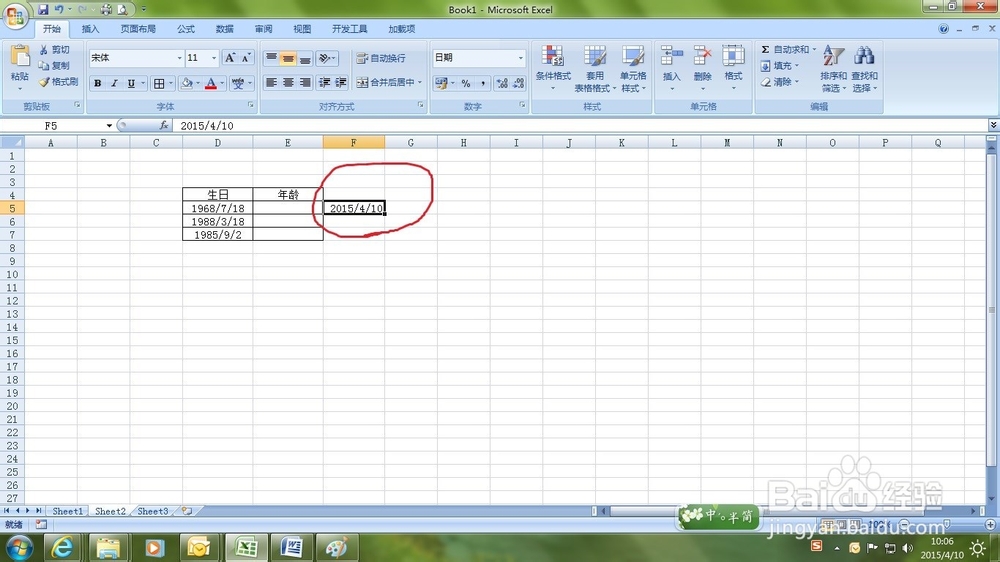Open the font name dropdown
Image resolution: width=1000 pixels, height=562 pixels.
pos(179,58)
